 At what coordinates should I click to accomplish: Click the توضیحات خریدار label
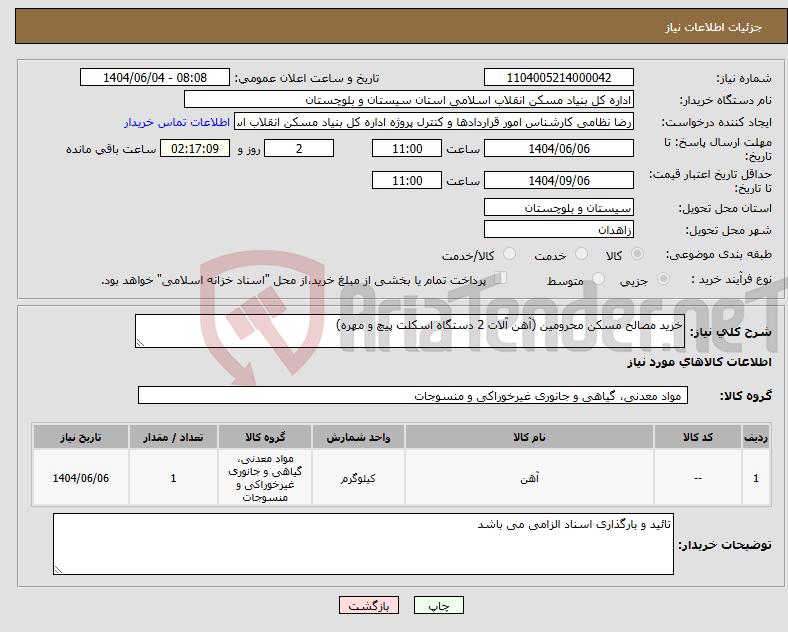point(725,545)
